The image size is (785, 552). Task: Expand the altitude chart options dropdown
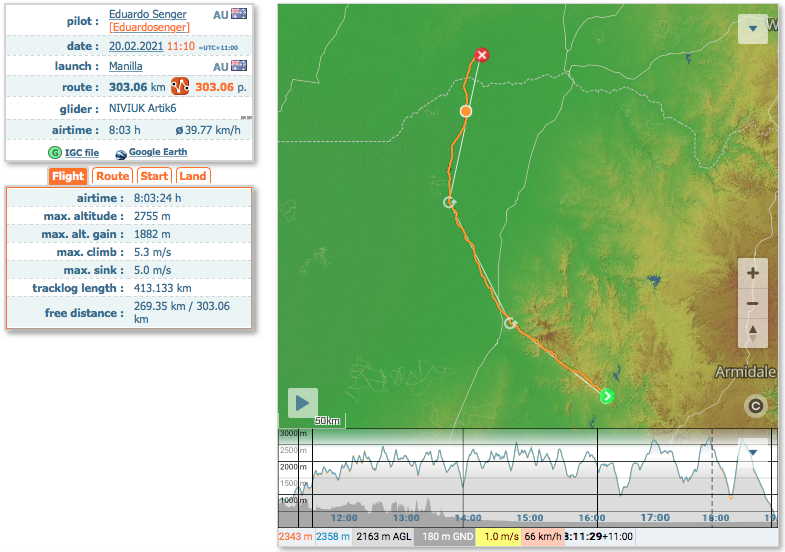(x=752, y=452)
